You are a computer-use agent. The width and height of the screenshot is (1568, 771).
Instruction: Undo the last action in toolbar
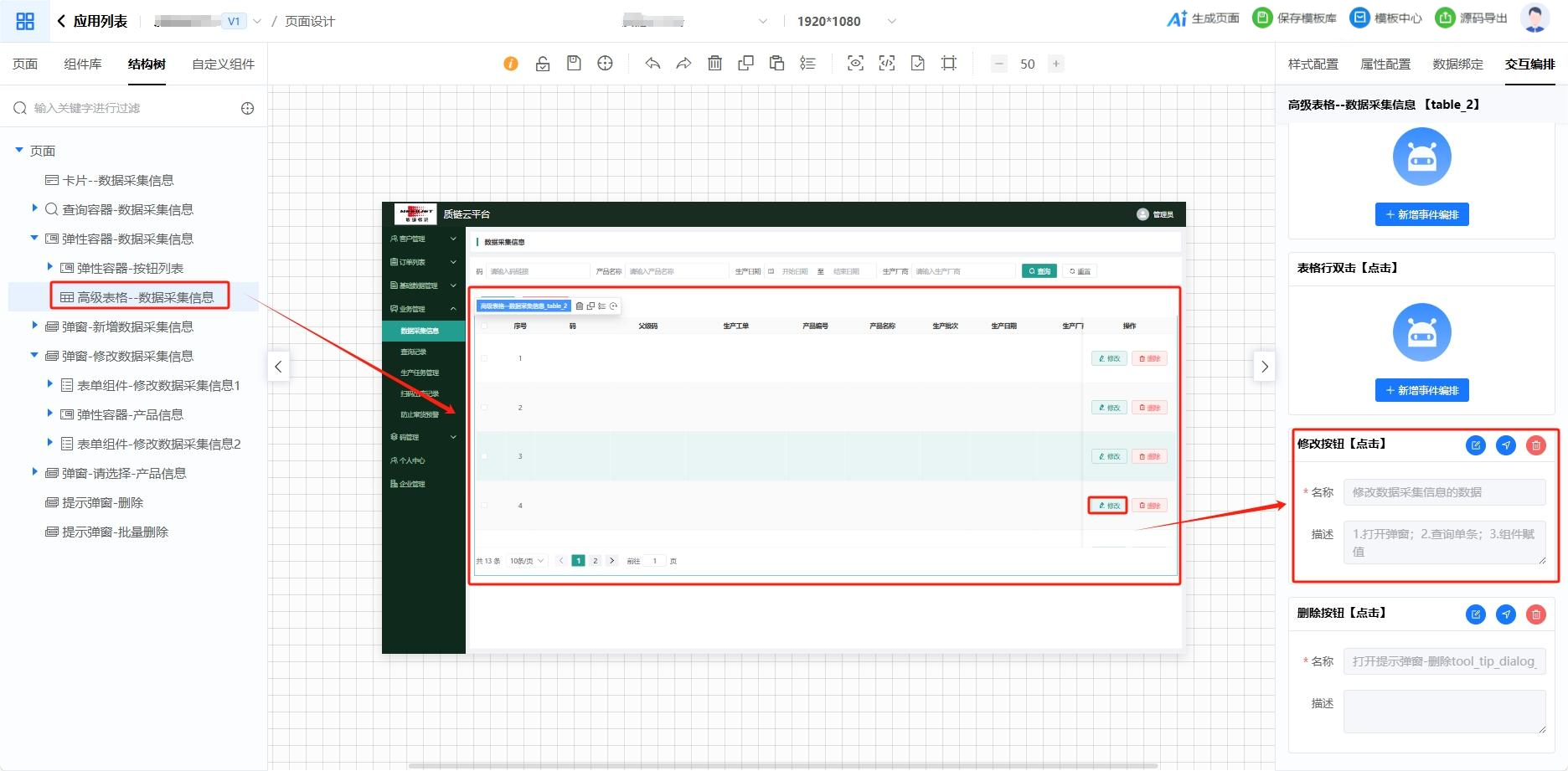(652, 64)
